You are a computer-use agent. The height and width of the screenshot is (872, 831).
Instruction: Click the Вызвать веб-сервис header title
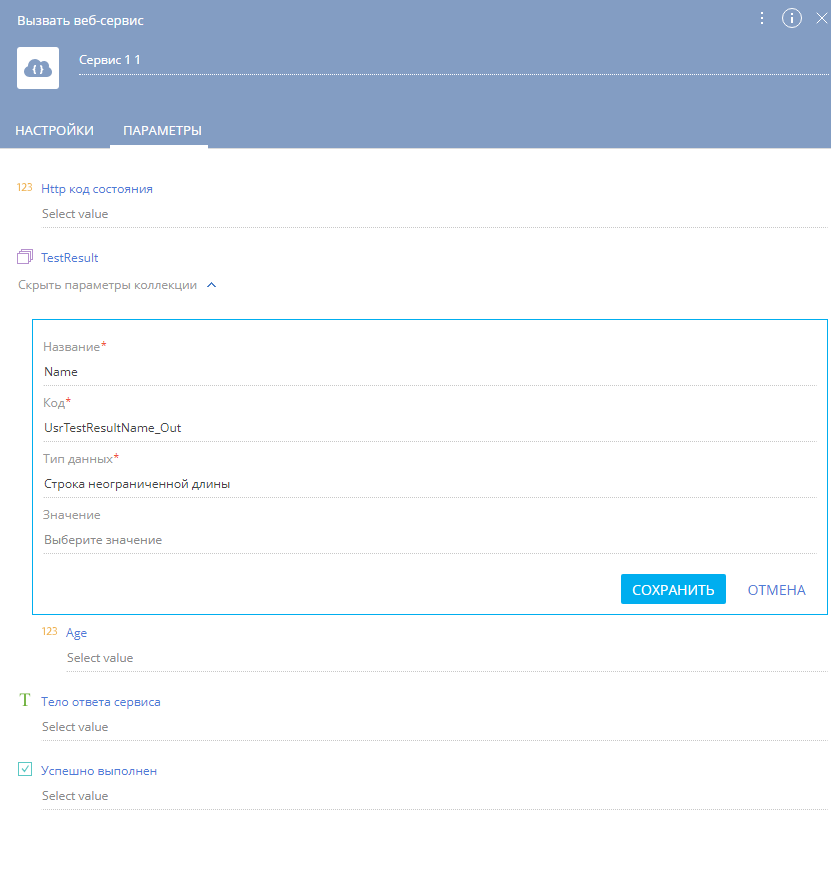[81, 21]
